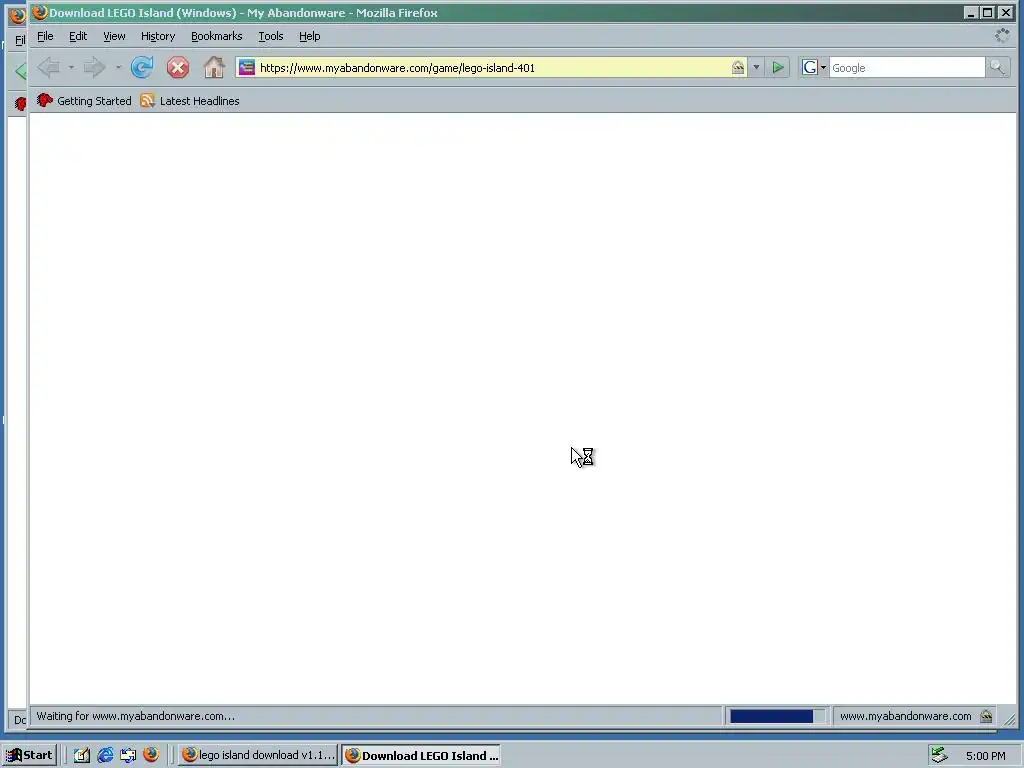
Task: Click the Forward navigation arrow
Action: pos(95,67)
